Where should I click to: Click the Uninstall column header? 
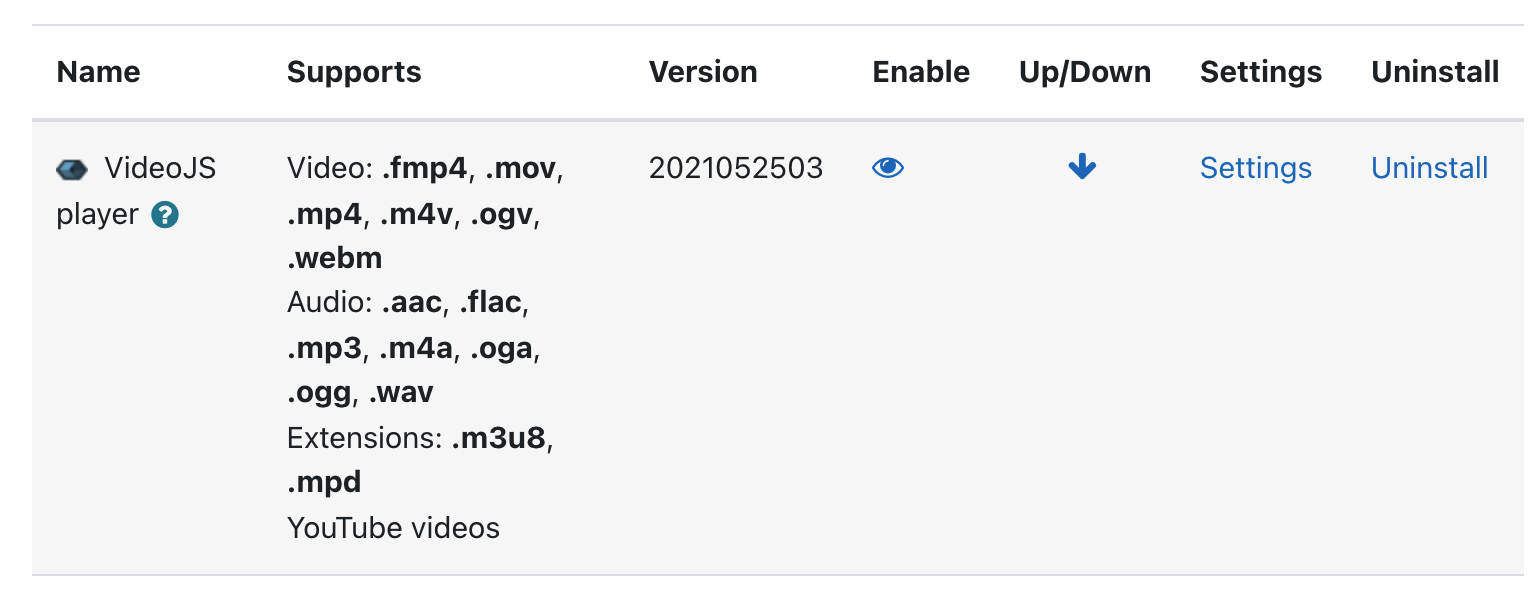pyautogui.click(x=1435, y=72)
